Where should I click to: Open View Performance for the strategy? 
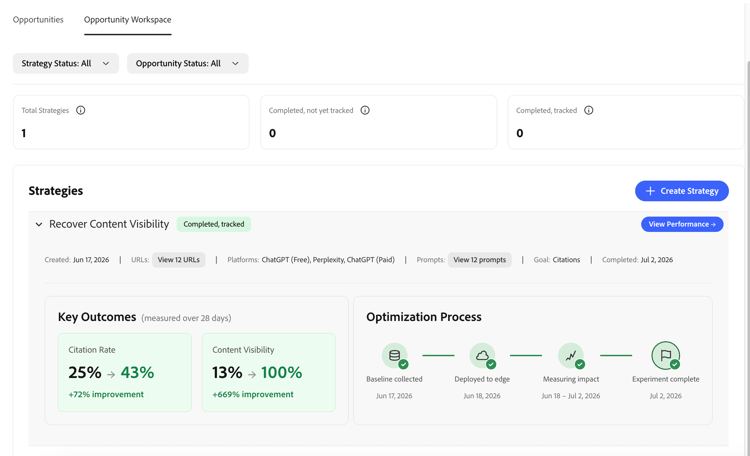(682, 224)
